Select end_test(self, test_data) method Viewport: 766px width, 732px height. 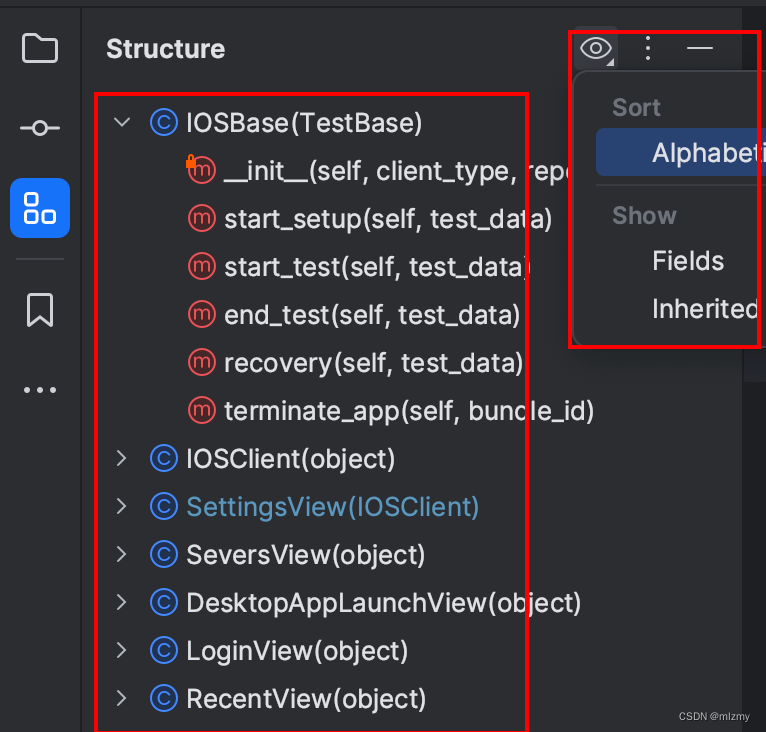372,315
